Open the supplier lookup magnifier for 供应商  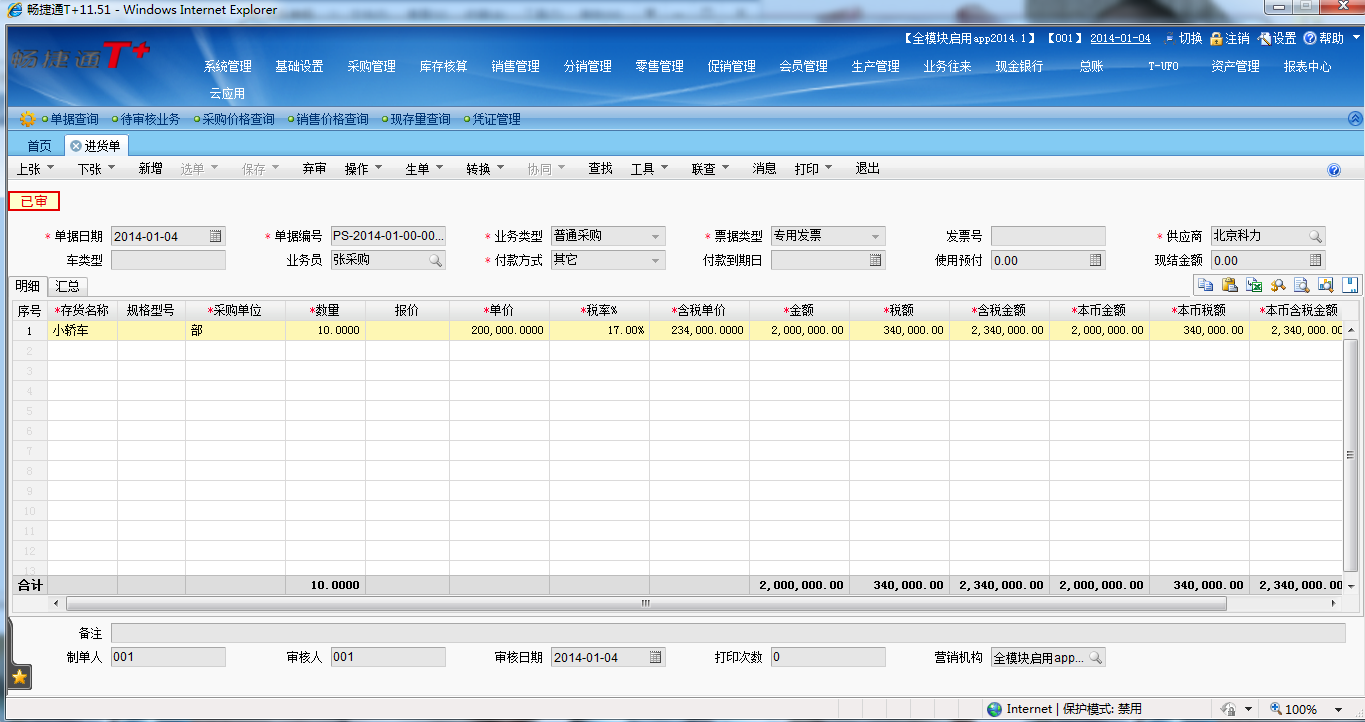1315,236
